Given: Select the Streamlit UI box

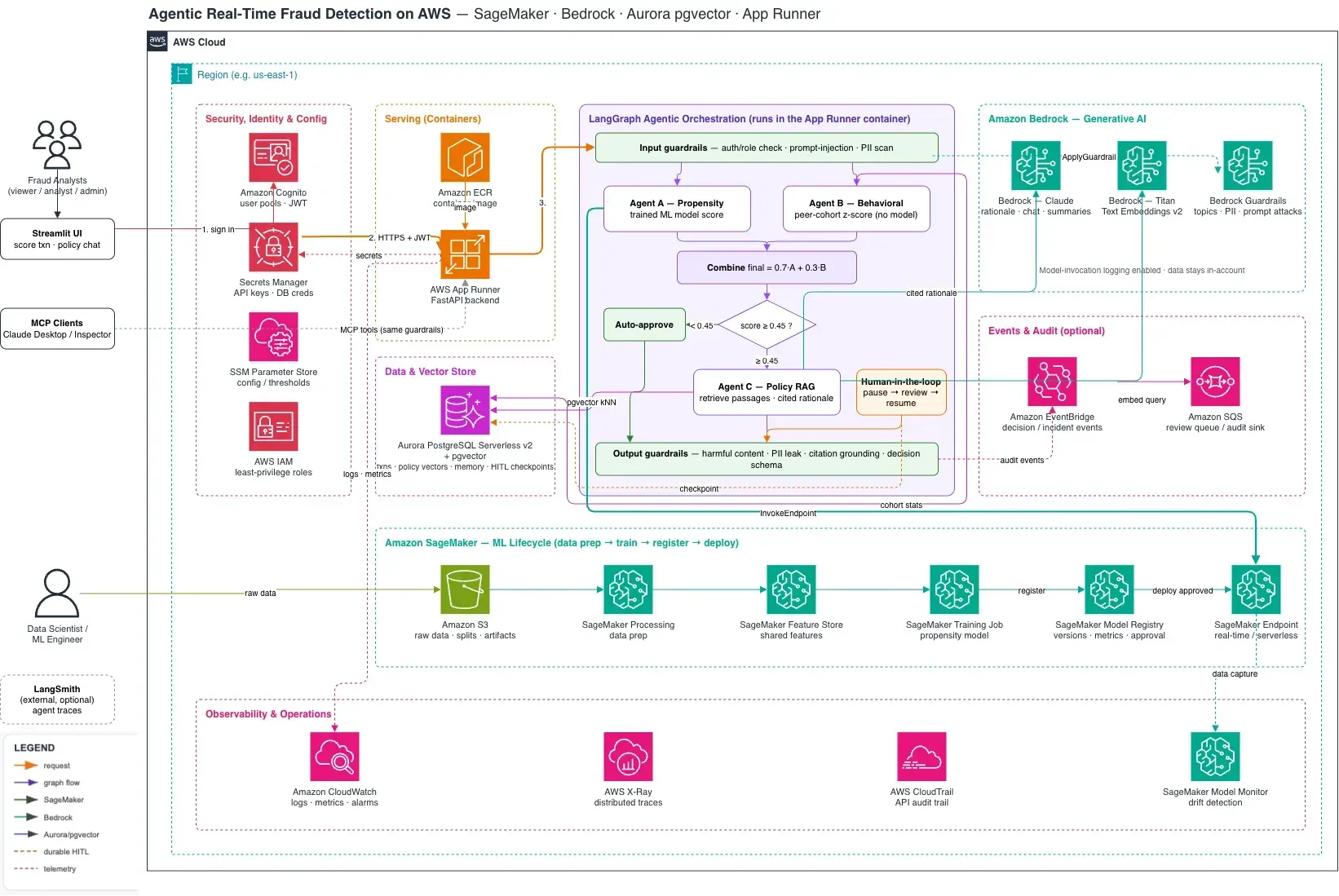Looking at the screenshot, I should tap(57, 239).
